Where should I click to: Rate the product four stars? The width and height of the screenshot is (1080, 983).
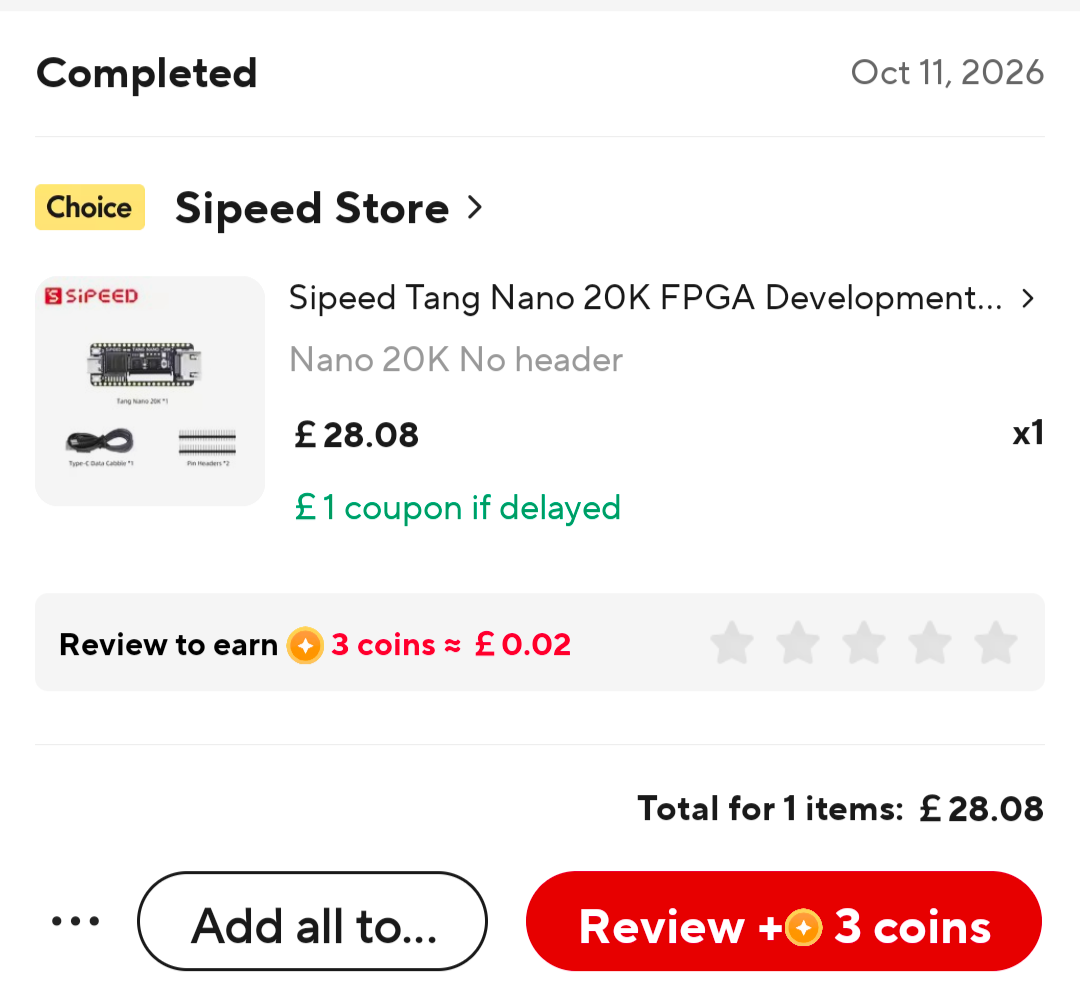pos(930,643)
